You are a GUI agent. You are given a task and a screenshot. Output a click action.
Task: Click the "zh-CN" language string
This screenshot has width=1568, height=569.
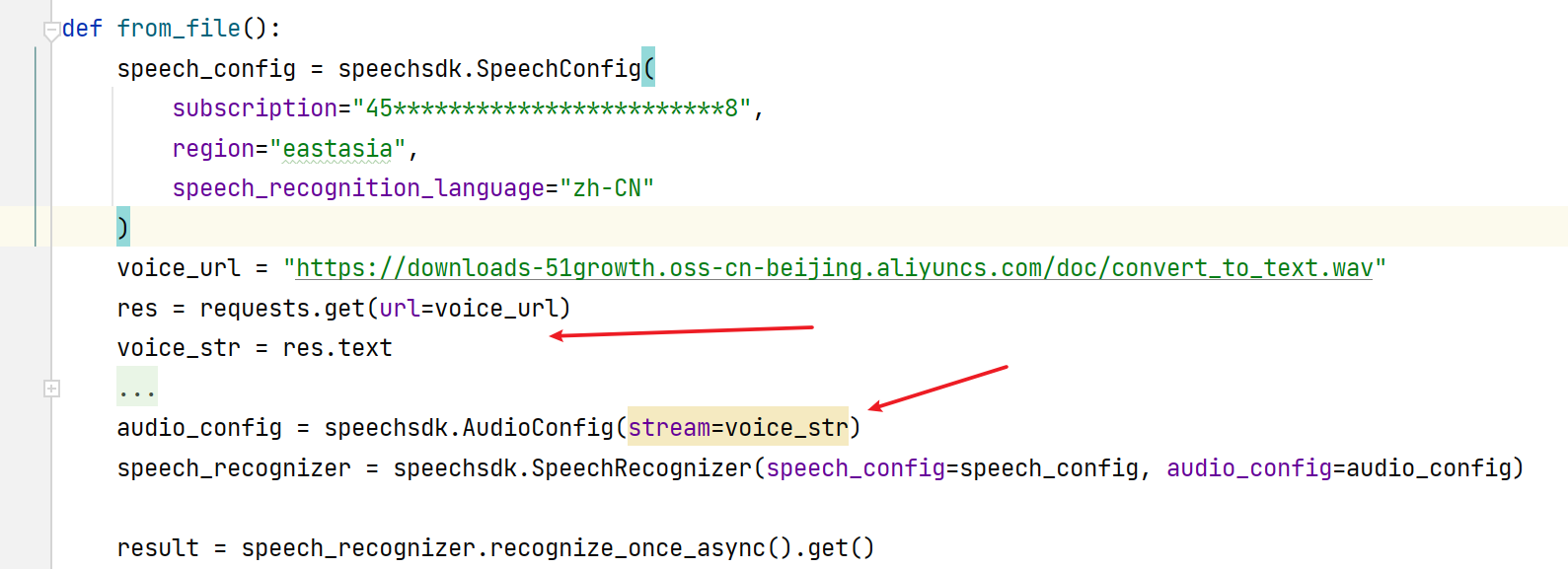pyautogui.click(x=607, y=188)
